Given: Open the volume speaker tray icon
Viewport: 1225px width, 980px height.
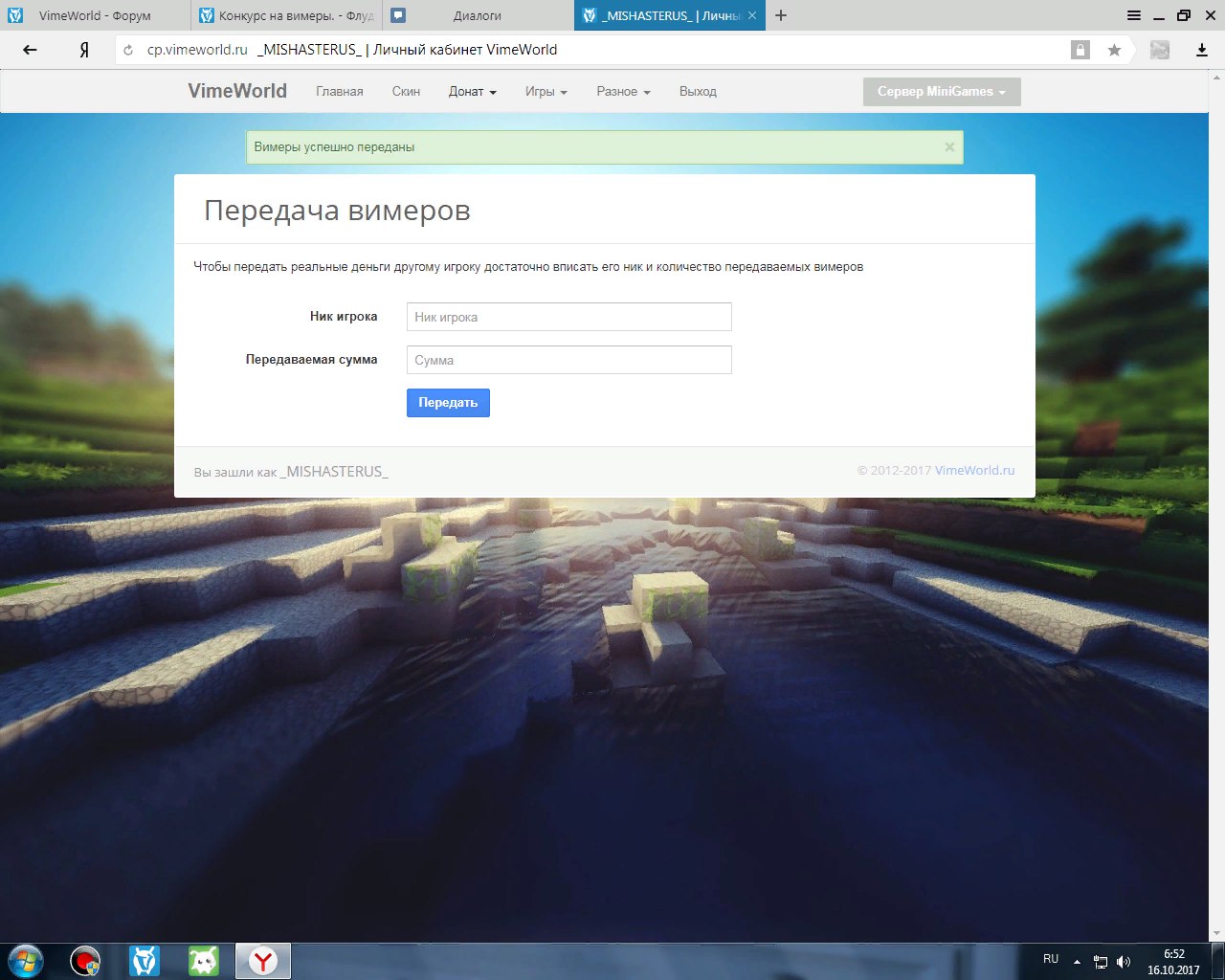Looking at the screenshot, I should pyautogui.click(x=1124, y=962).
